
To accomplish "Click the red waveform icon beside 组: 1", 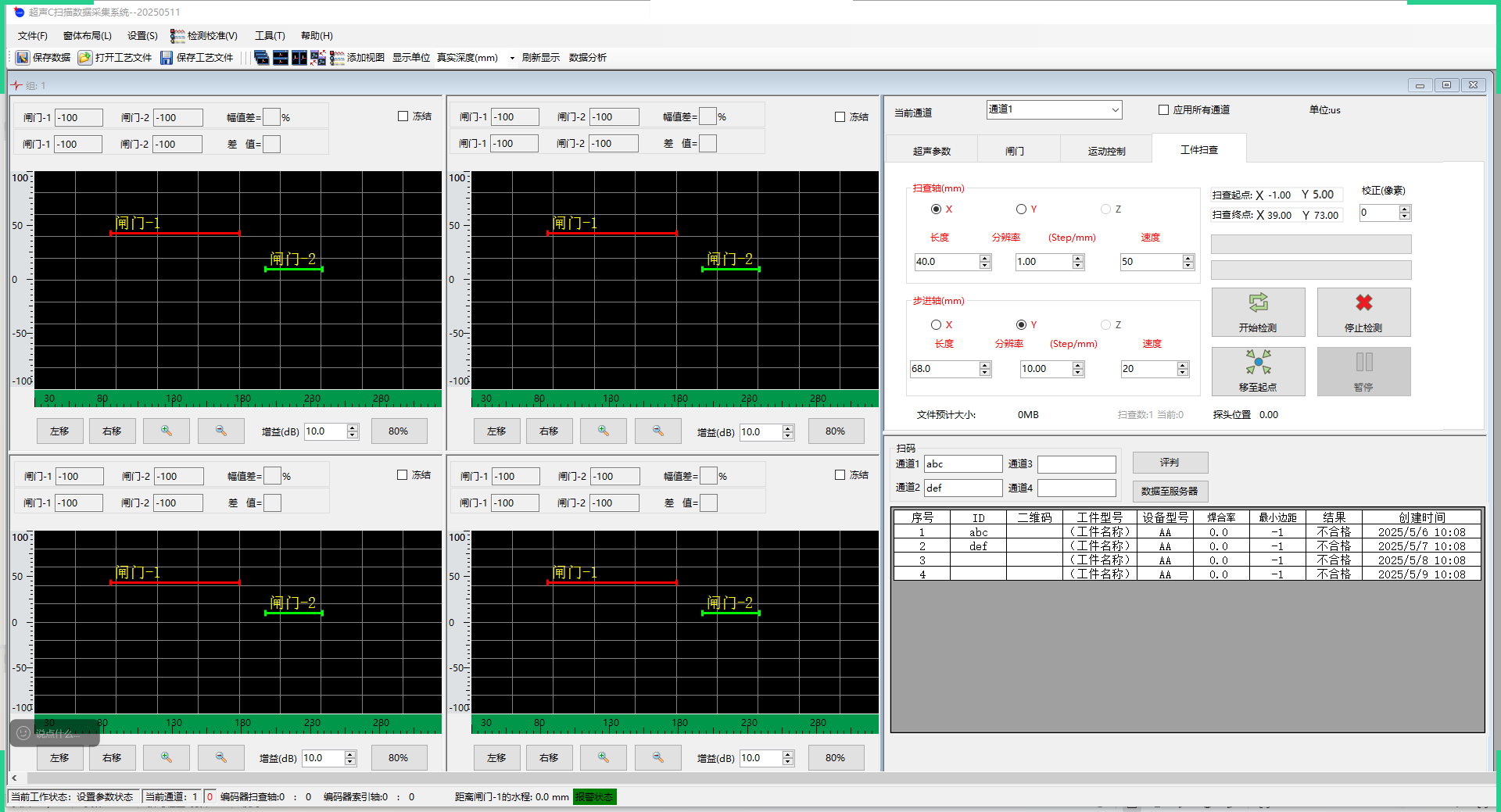I will click(16, 85).
